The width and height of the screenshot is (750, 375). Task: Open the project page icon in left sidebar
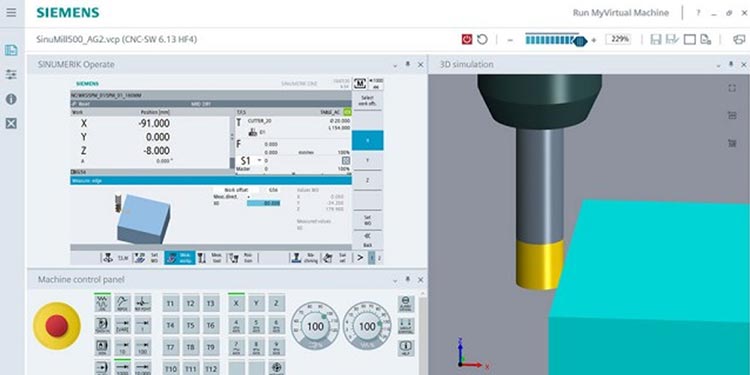click(11, 50)
